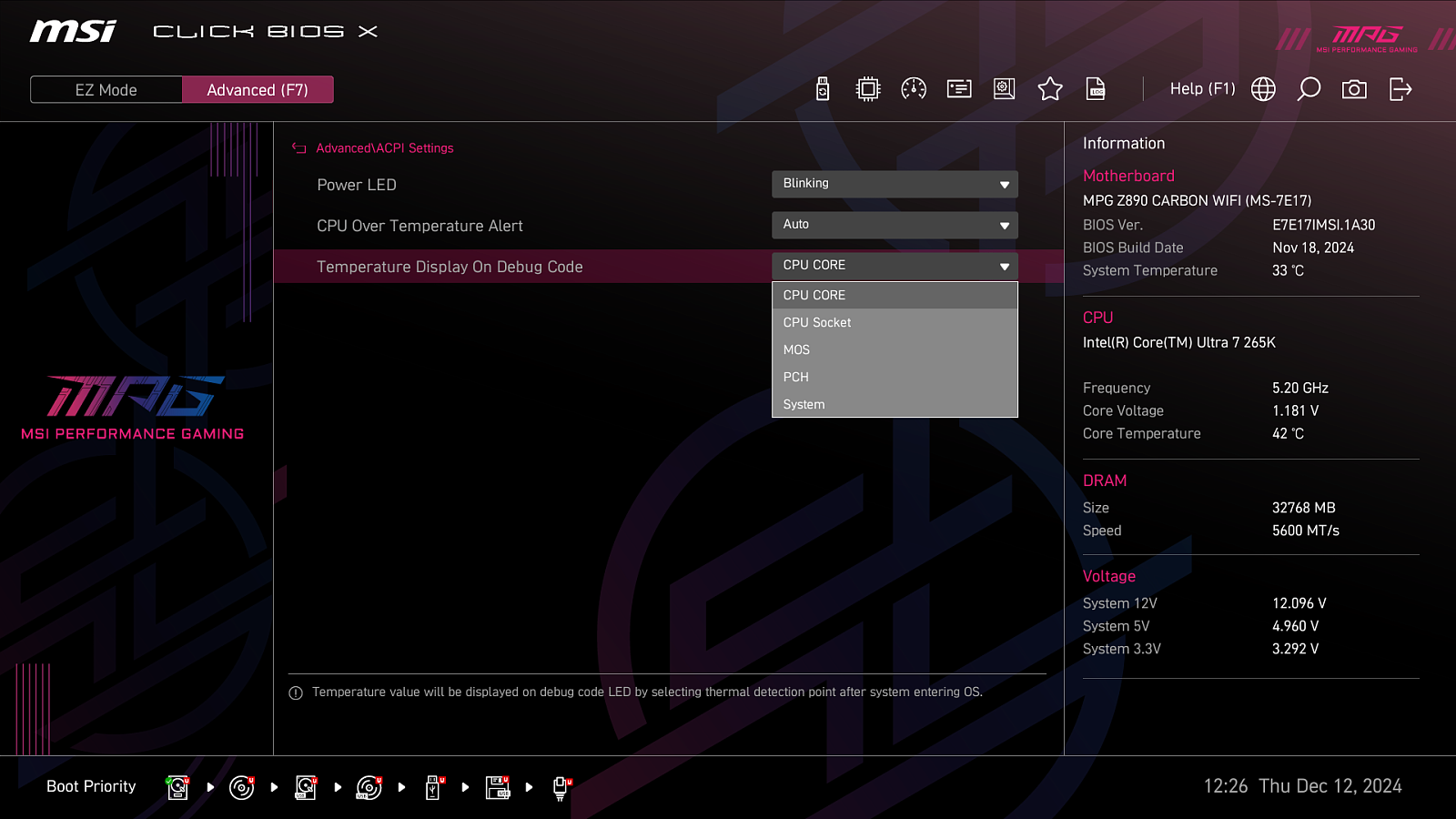Click the CPU section heading
Image resolution: width=1456 pixels, height=819 pixels.
(x=1097, y=318)
